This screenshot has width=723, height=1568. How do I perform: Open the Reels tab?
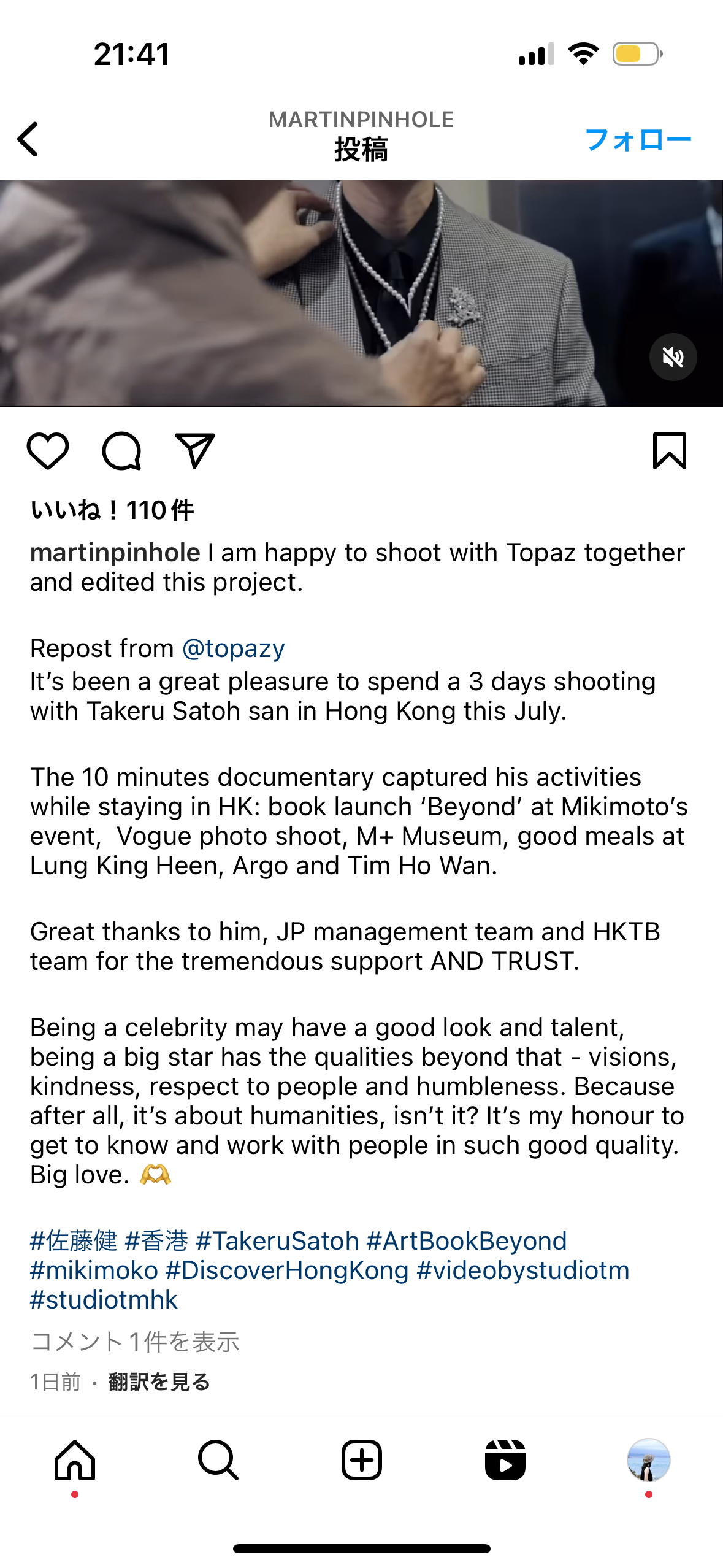(x=505, y=1460)
